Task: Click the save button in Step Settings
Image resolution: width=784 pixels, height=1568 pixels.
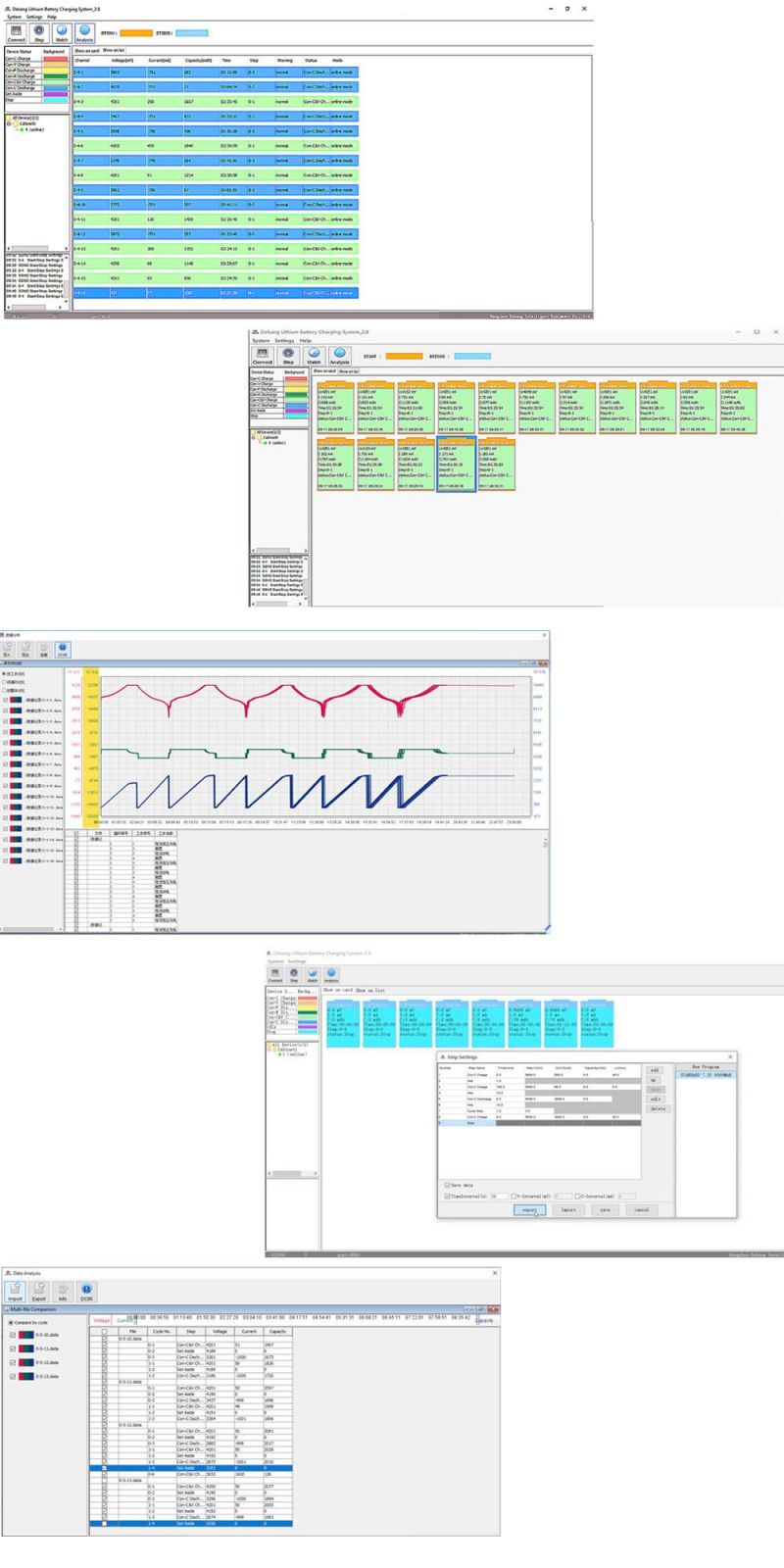Action: click(606, 1209)
